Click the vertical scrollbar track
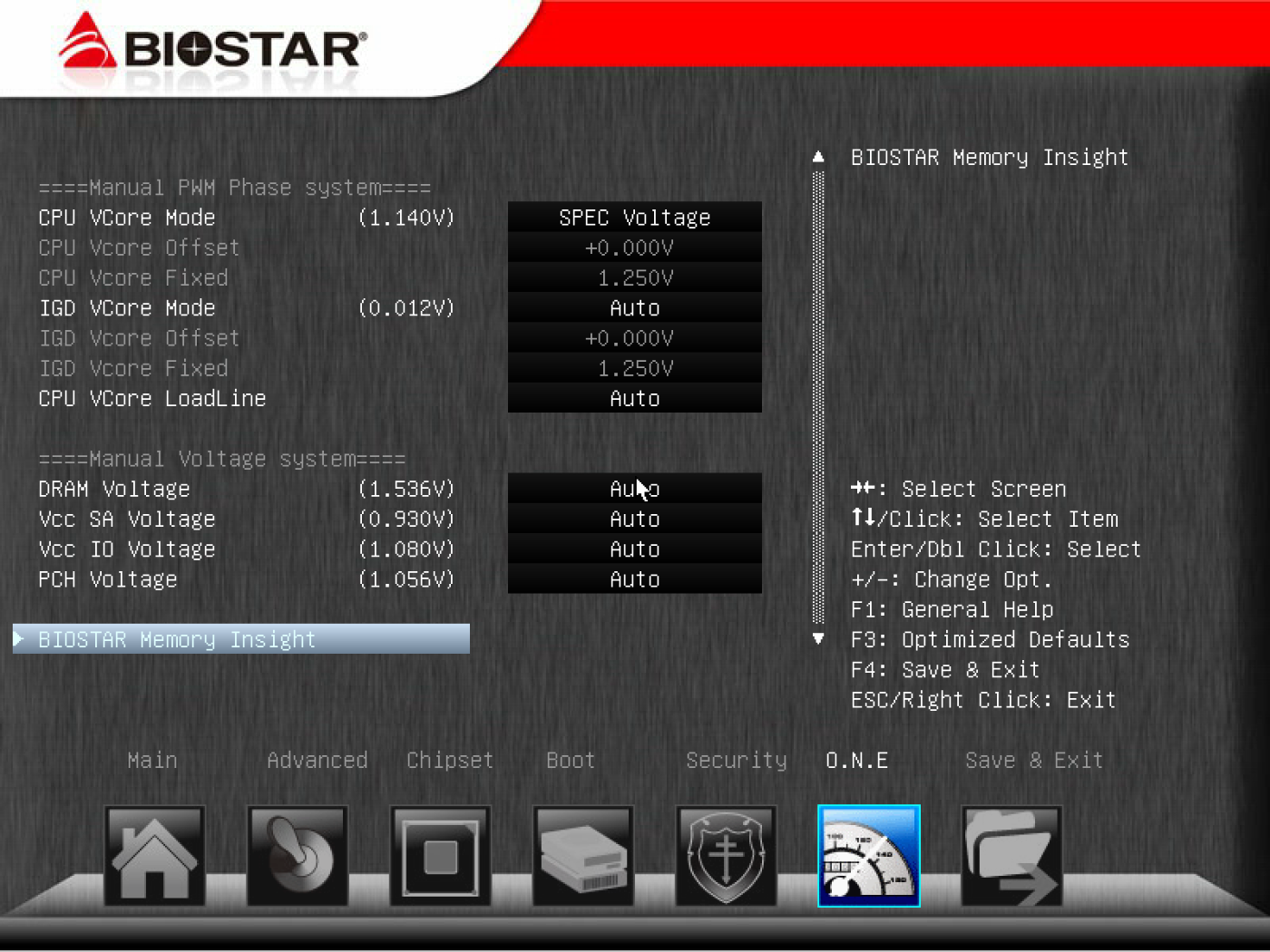This screenshot has height=952, width=1270. tap(818, 397)
